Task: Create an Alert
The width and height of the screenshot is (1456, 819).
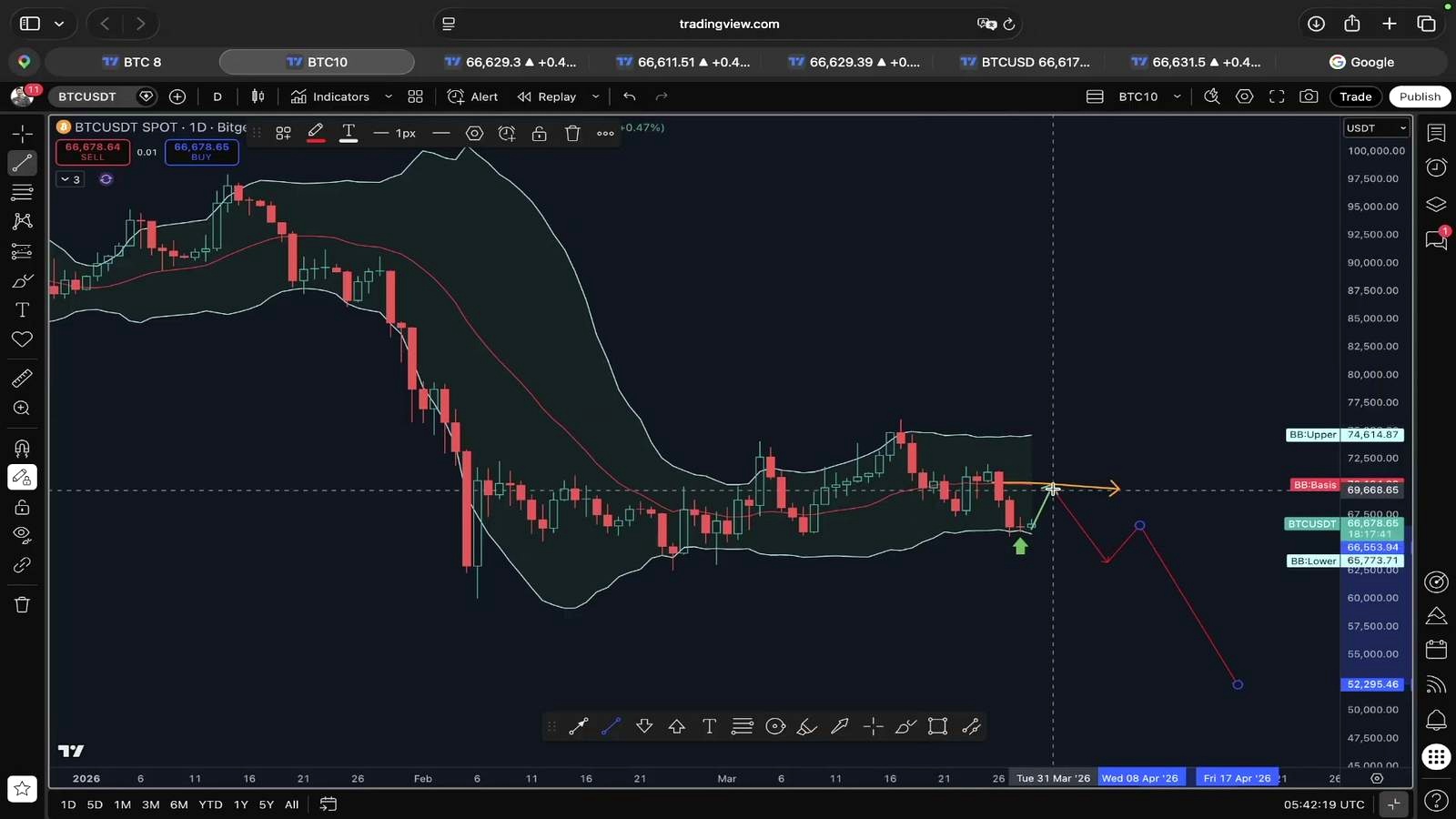Action: [x=473, y=96]
